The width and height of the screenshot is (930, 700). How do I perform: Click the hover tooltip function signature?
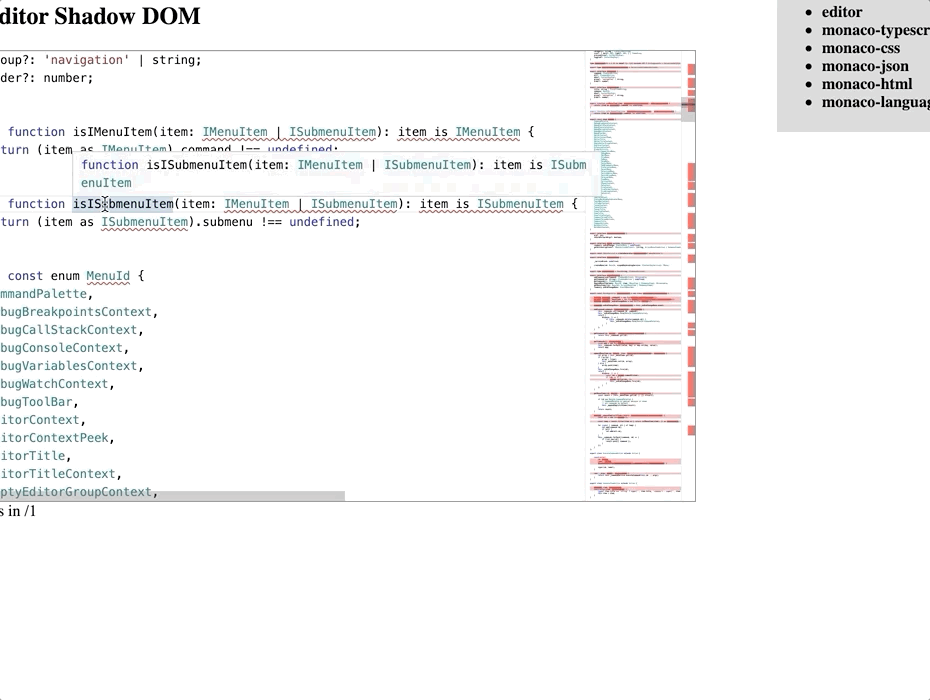(x=334, y=174)
